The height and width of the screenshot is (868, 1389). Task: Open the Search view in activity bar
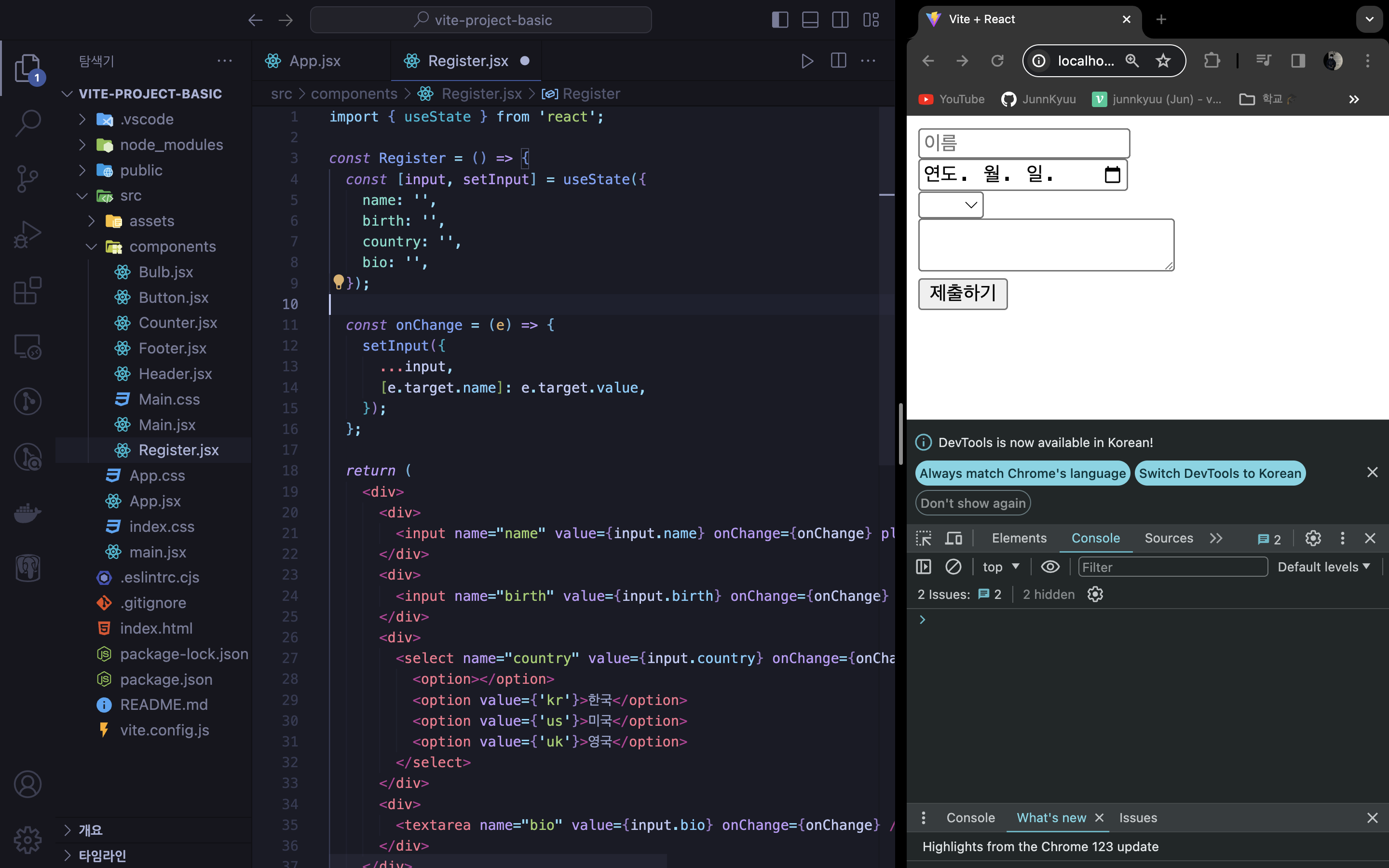point(27,123)
